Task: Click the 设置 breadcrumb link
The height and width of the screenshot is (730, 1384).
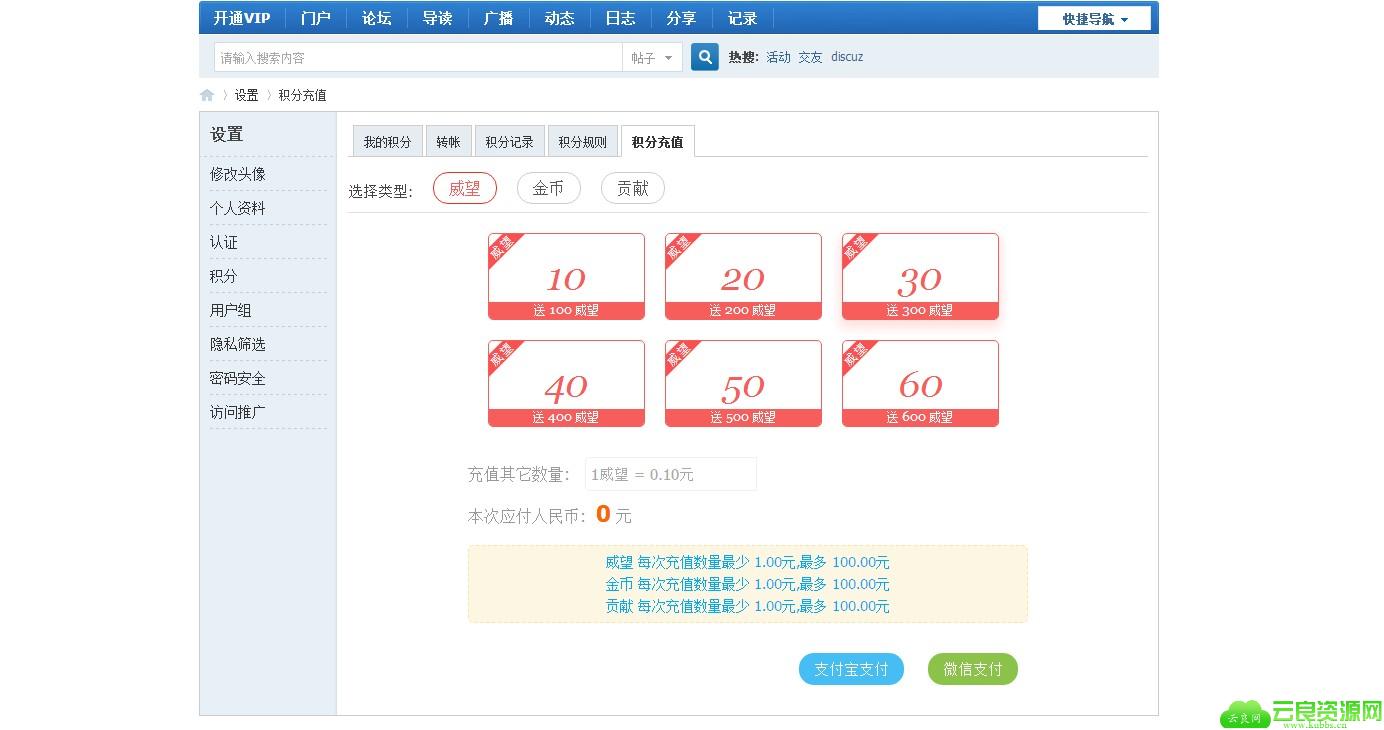Action: click(246, 95)
